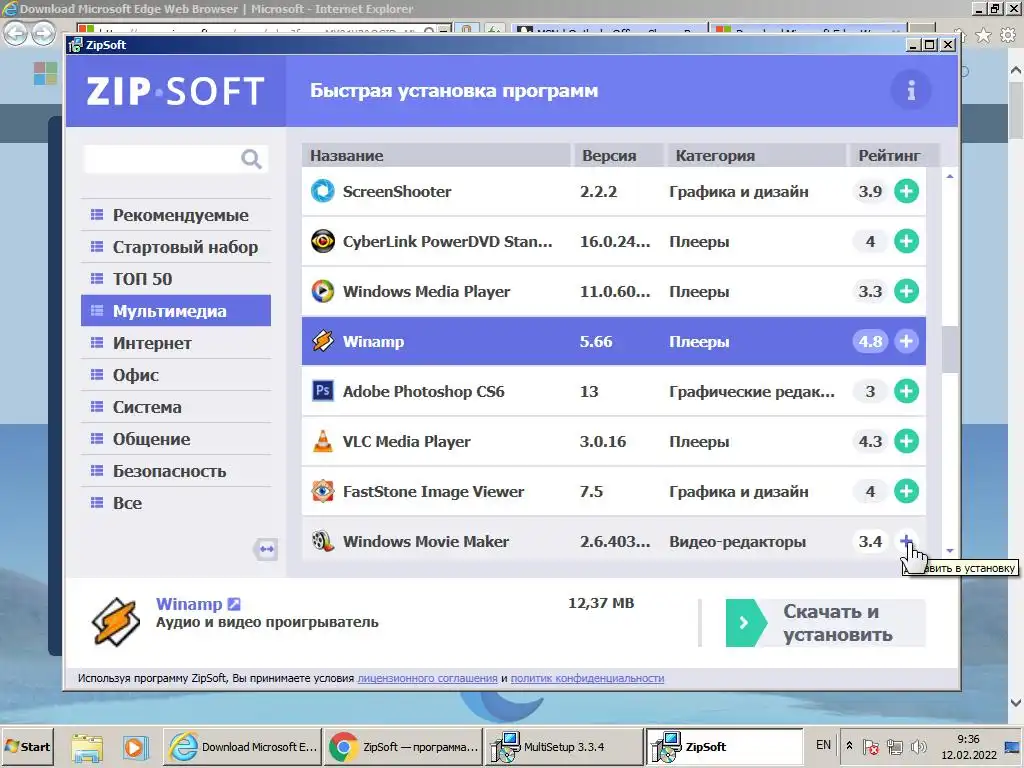Open the лицензионного соглашения link
This screenshot has height=768, width=1024.
click(427, 679)
